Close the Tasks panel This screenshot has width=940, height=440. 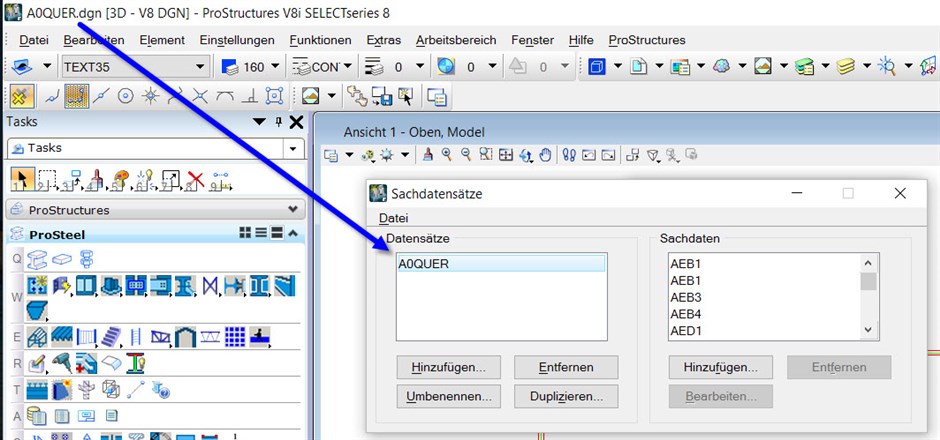pos(296,122)
